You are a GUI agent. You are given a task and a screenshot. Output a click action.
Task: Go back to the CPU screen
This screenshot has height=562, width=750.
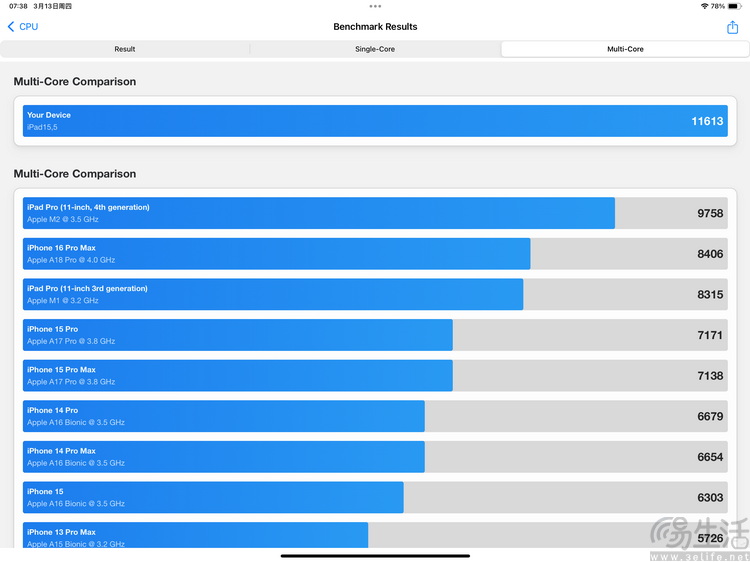click(23, 27)
